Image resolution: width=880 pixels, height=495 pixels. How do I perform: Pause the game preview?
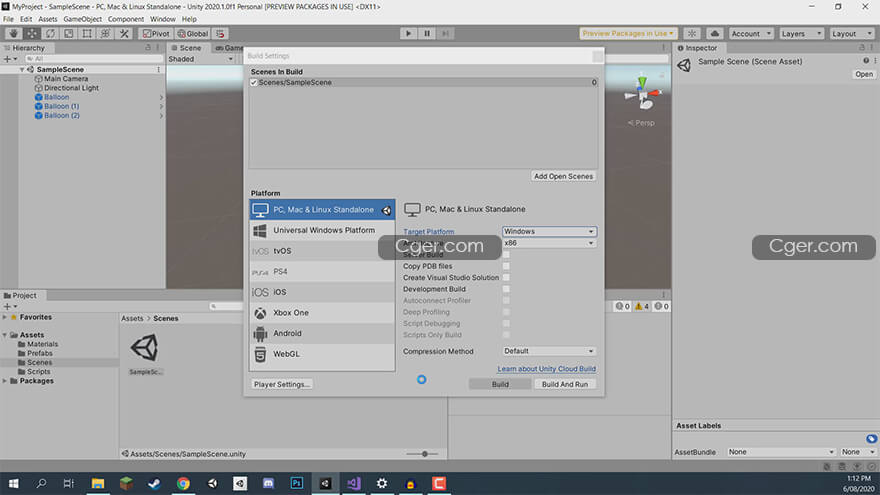tap(427, 34)
